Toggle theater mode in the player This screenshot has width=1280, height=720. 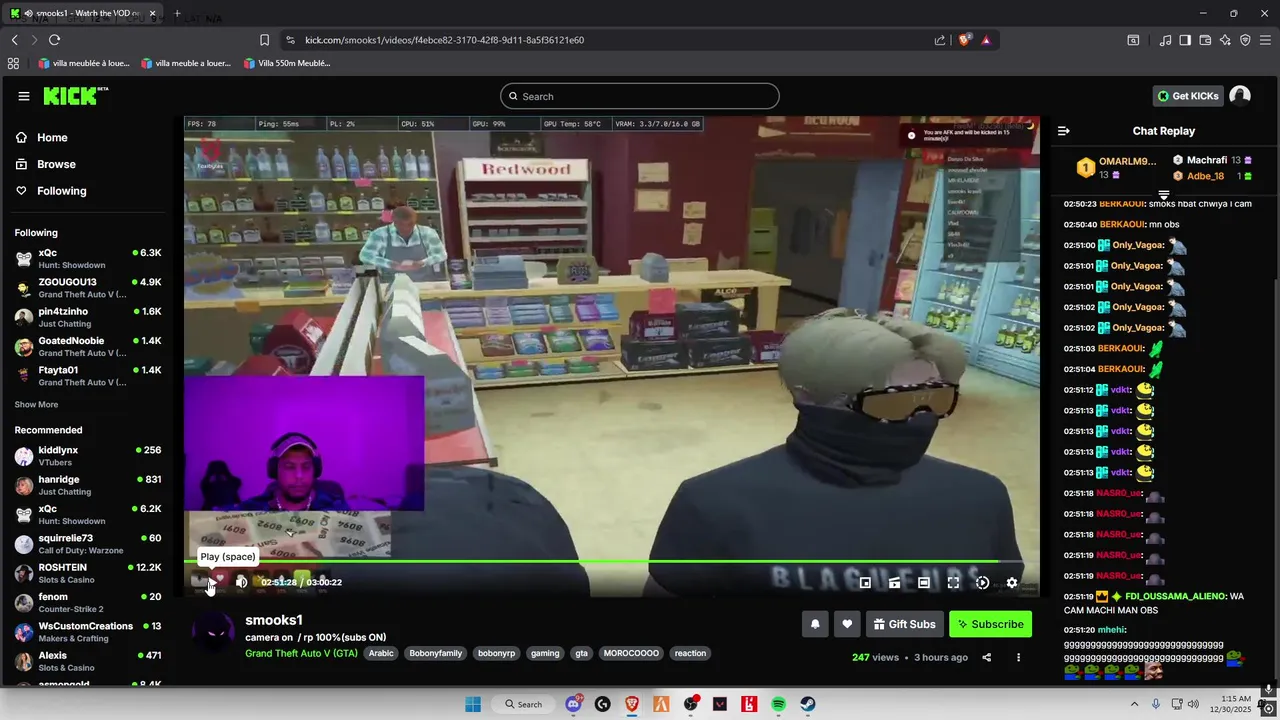point(924,583)
